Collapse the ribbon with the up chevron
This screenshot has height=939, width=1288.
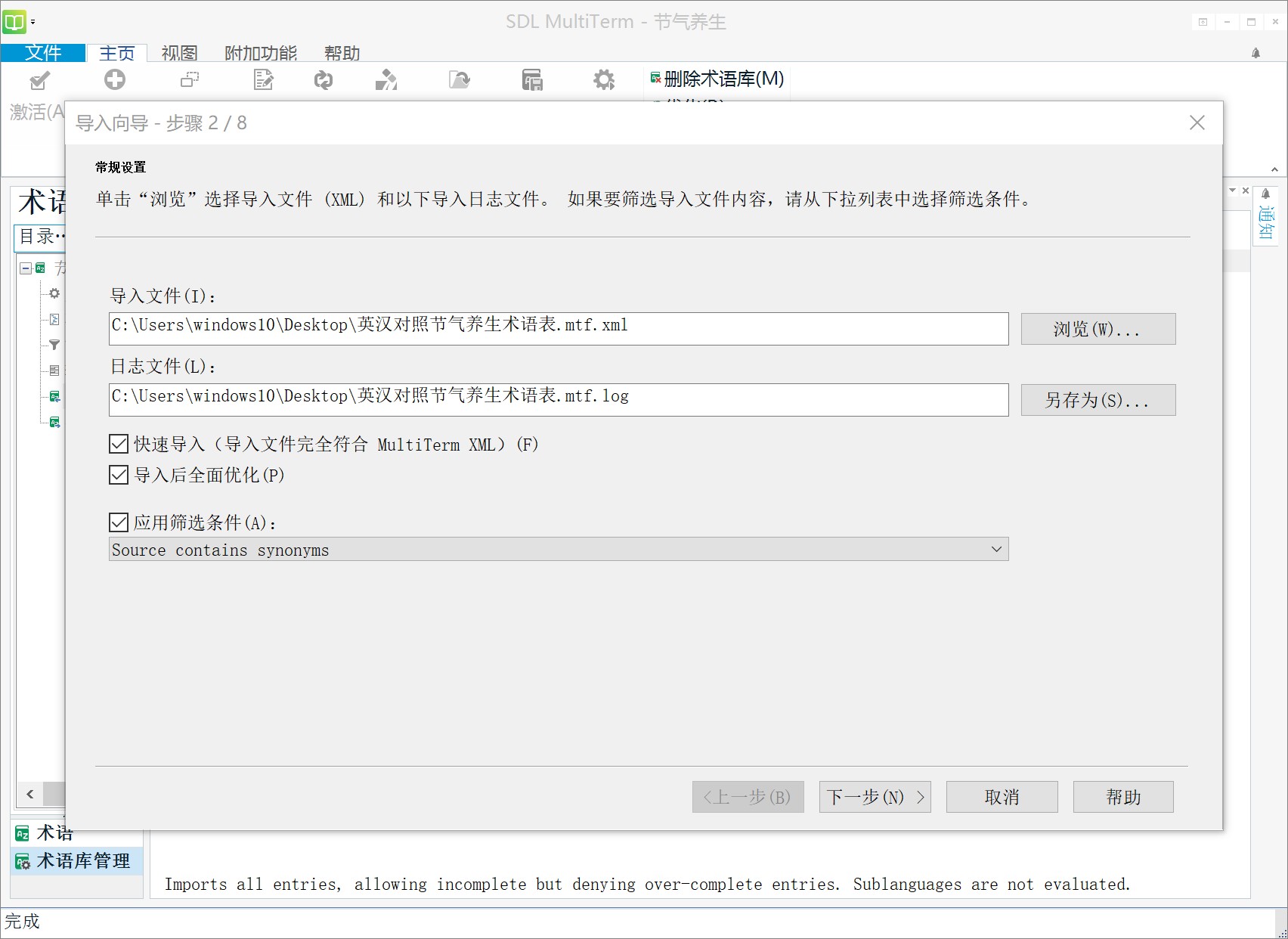[1274, 169]
